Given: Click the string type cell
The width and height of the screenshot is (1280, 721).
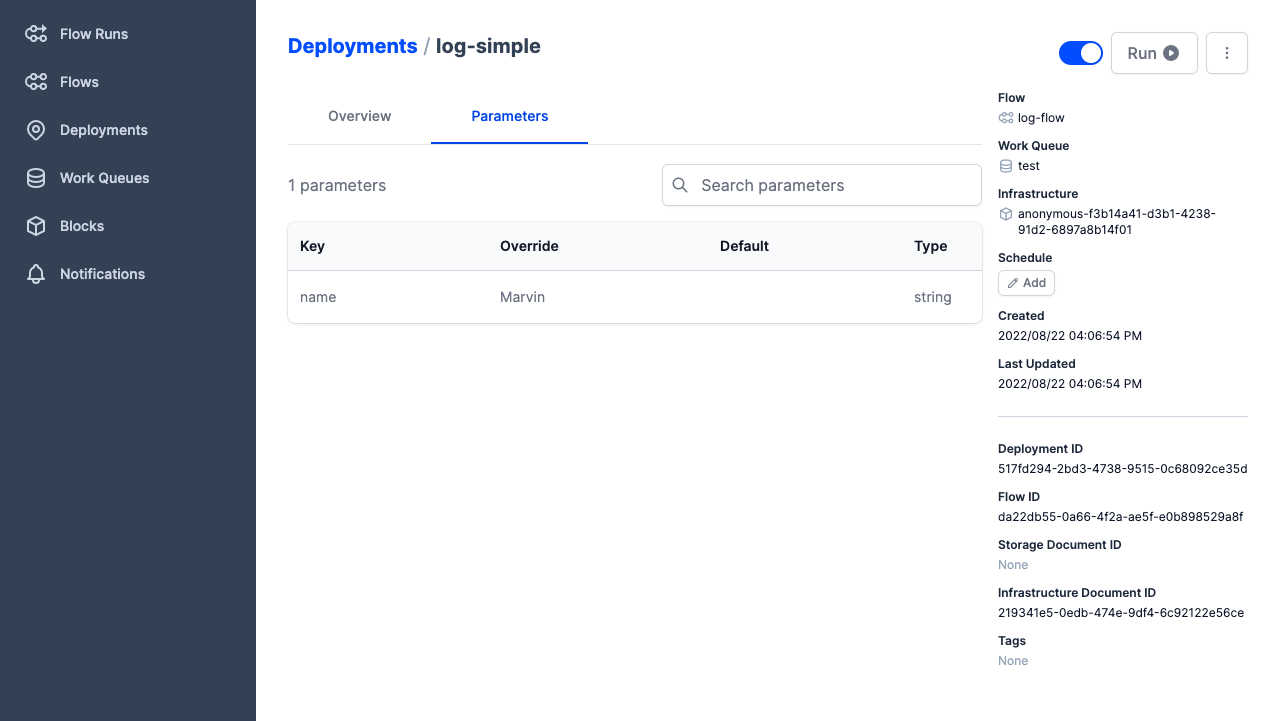Looking at the screenshot, I should coord(933,297).
